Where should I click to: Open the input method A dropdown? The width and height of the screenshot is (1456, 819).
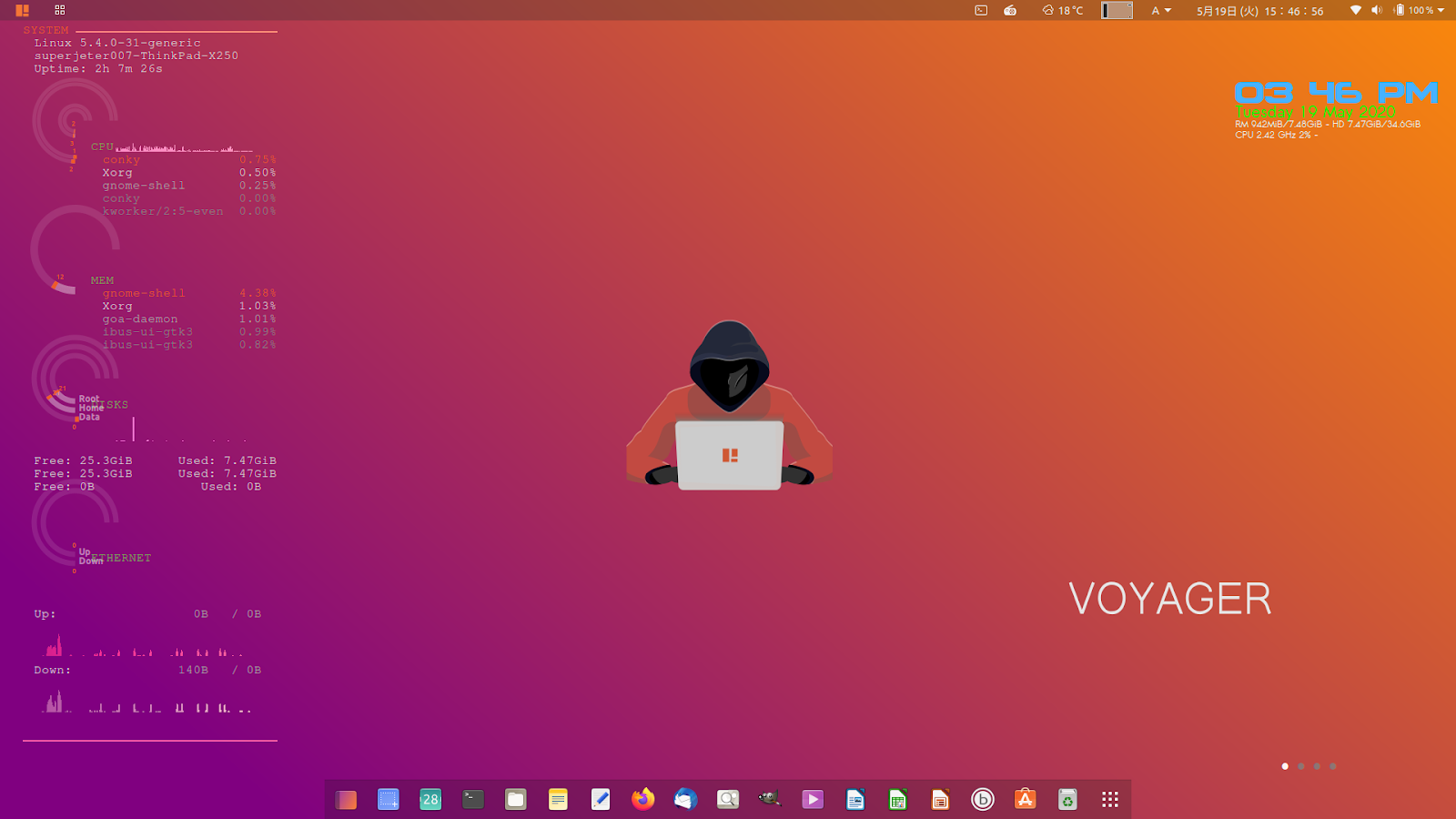[x=1161, y=10]
